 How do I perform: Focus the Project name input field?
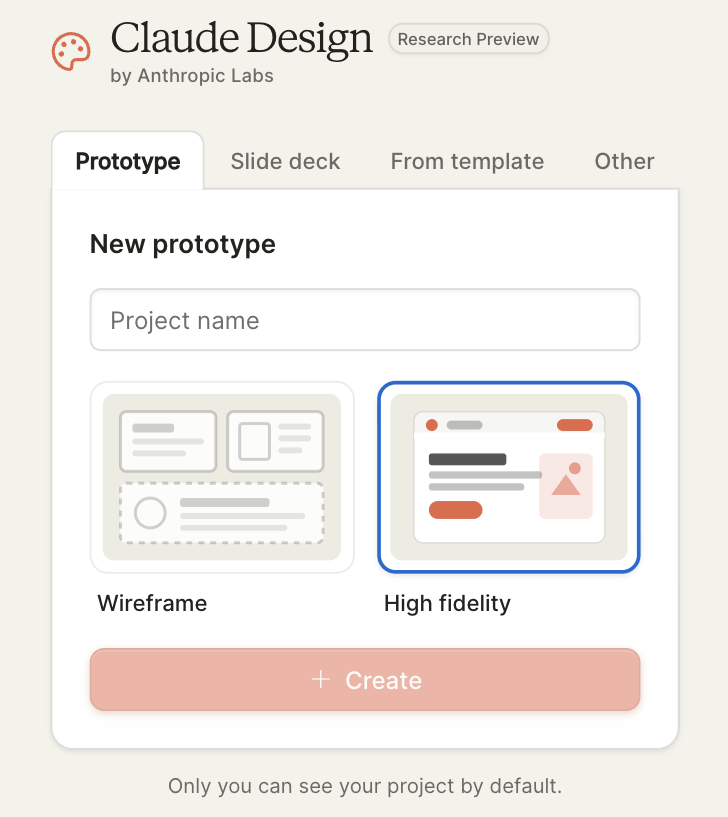tap(365, 319)
